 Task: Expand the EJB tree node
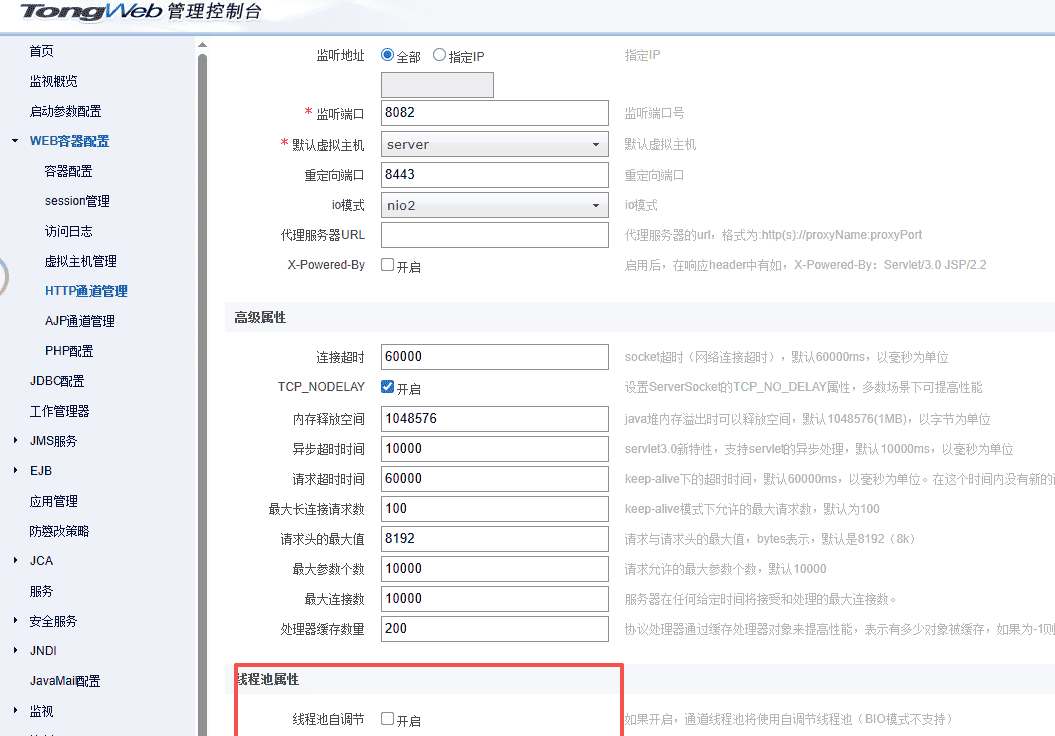click(15, 471)
